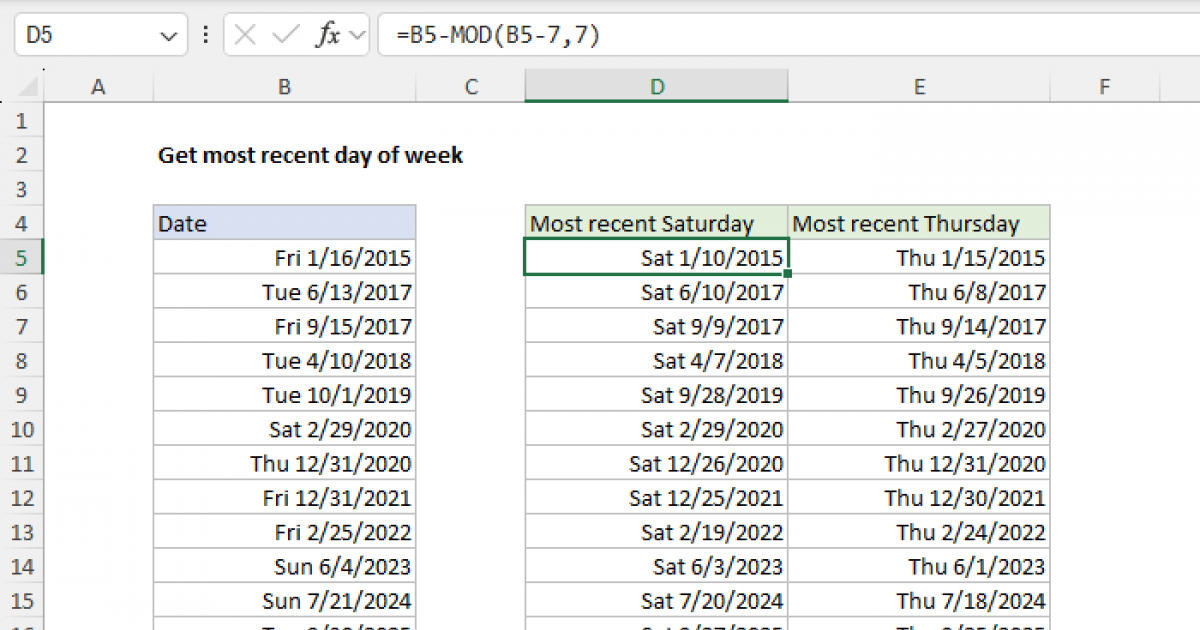Screen dimensions: 1200x630
Task: Click the vertical dots formula bar handle
Action: click(205, 36)
